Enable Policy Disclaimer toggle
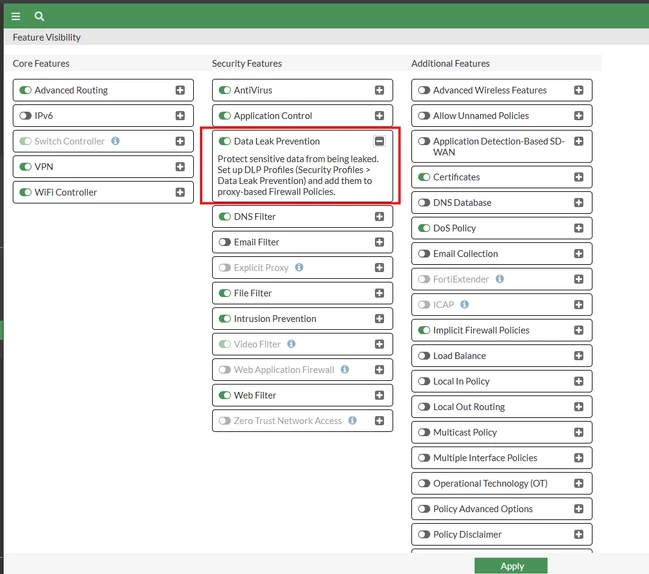Viewport: 649px width, 574px height. tap(424, 534)
